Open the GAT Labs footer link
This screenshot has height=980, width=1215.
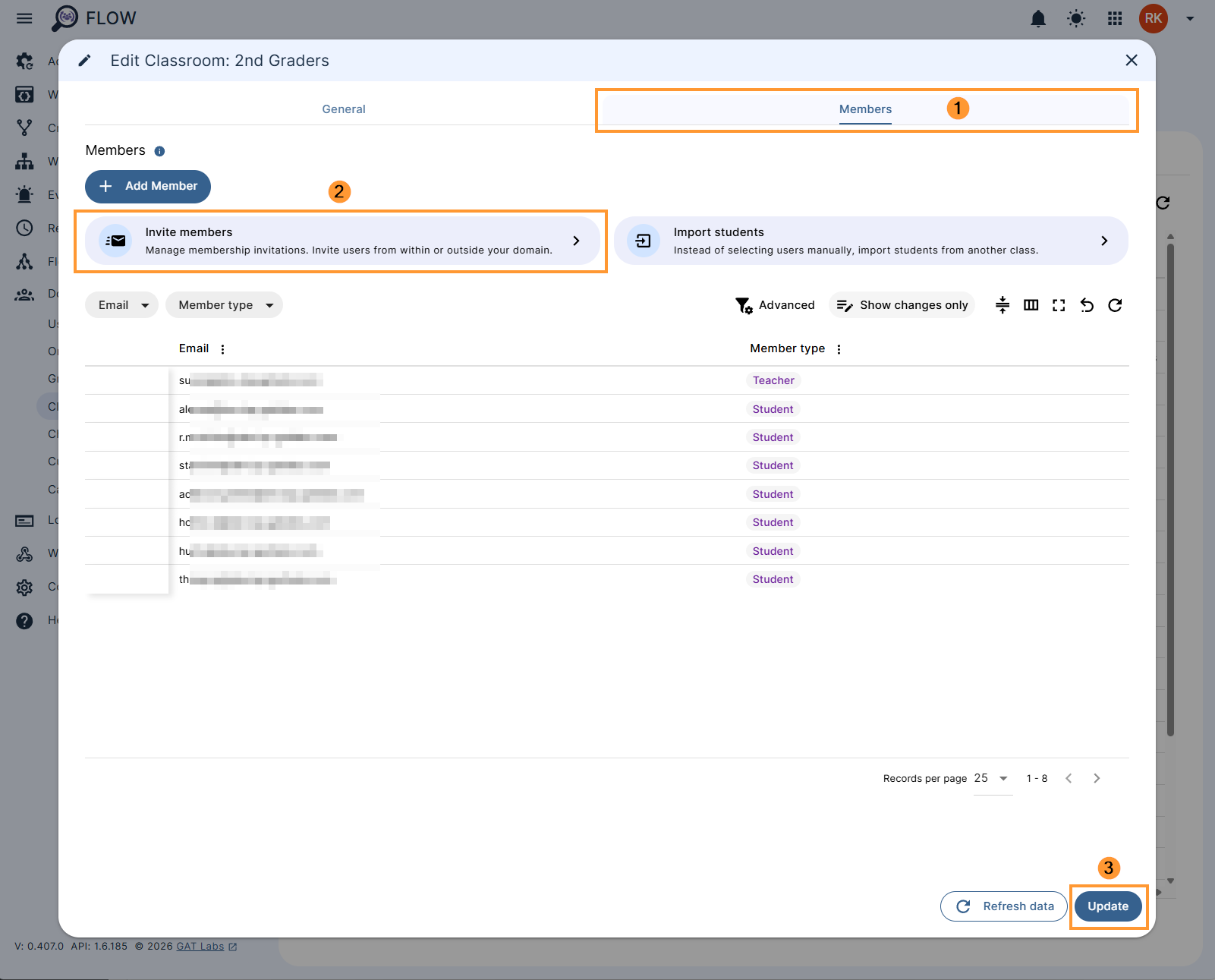coord(200,947)
